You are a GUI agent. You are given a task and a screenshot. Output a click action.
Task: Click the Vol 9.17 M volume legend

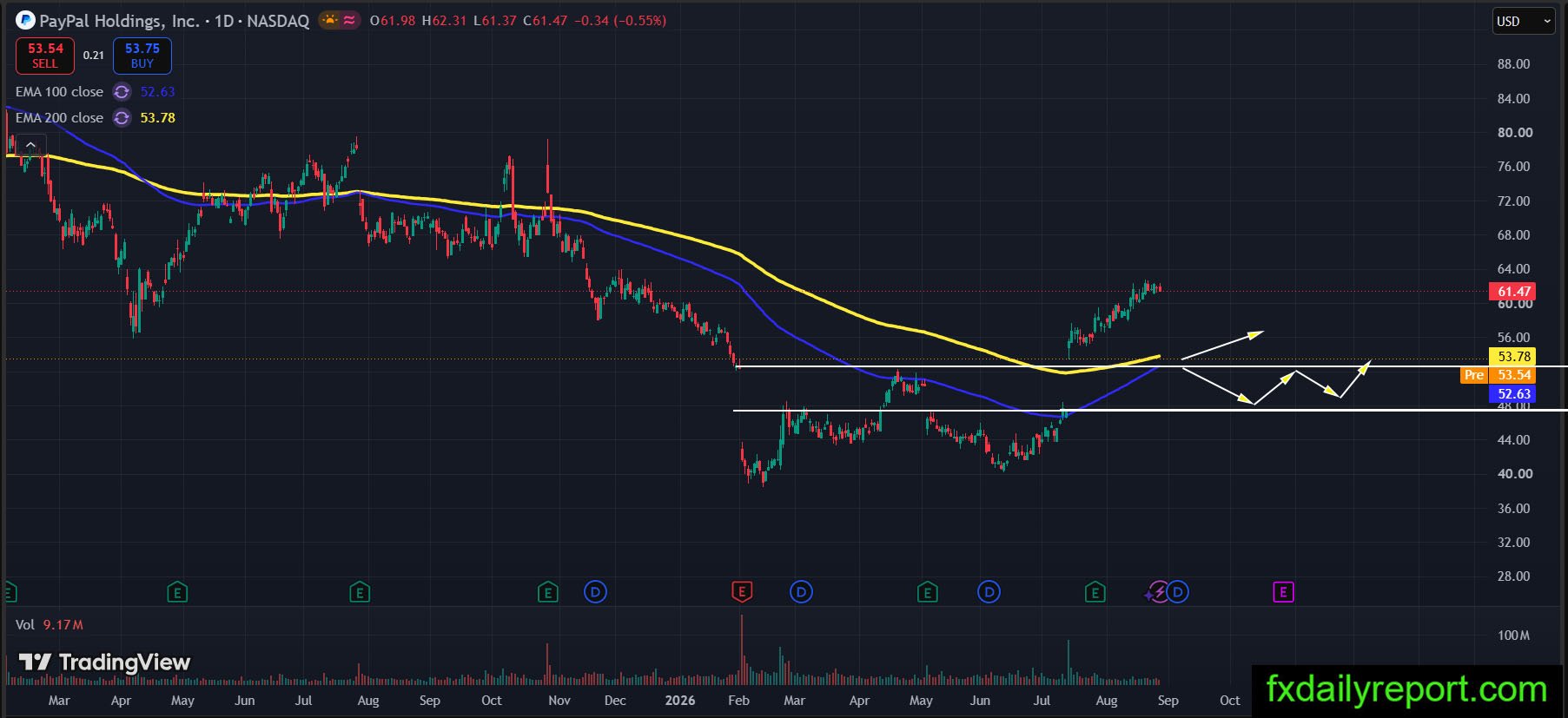(50, 625)
